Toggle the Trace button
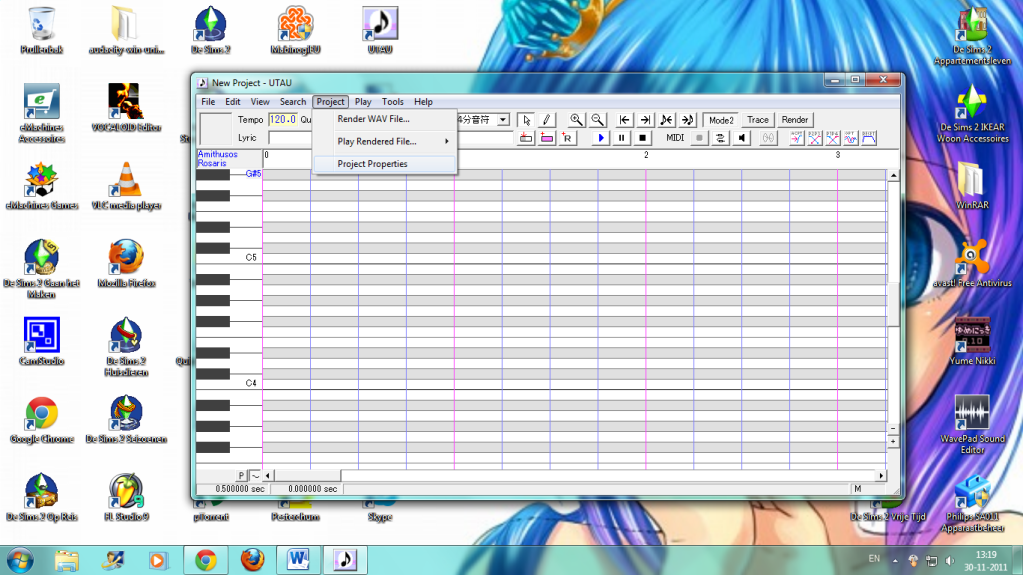 [758, 120]
